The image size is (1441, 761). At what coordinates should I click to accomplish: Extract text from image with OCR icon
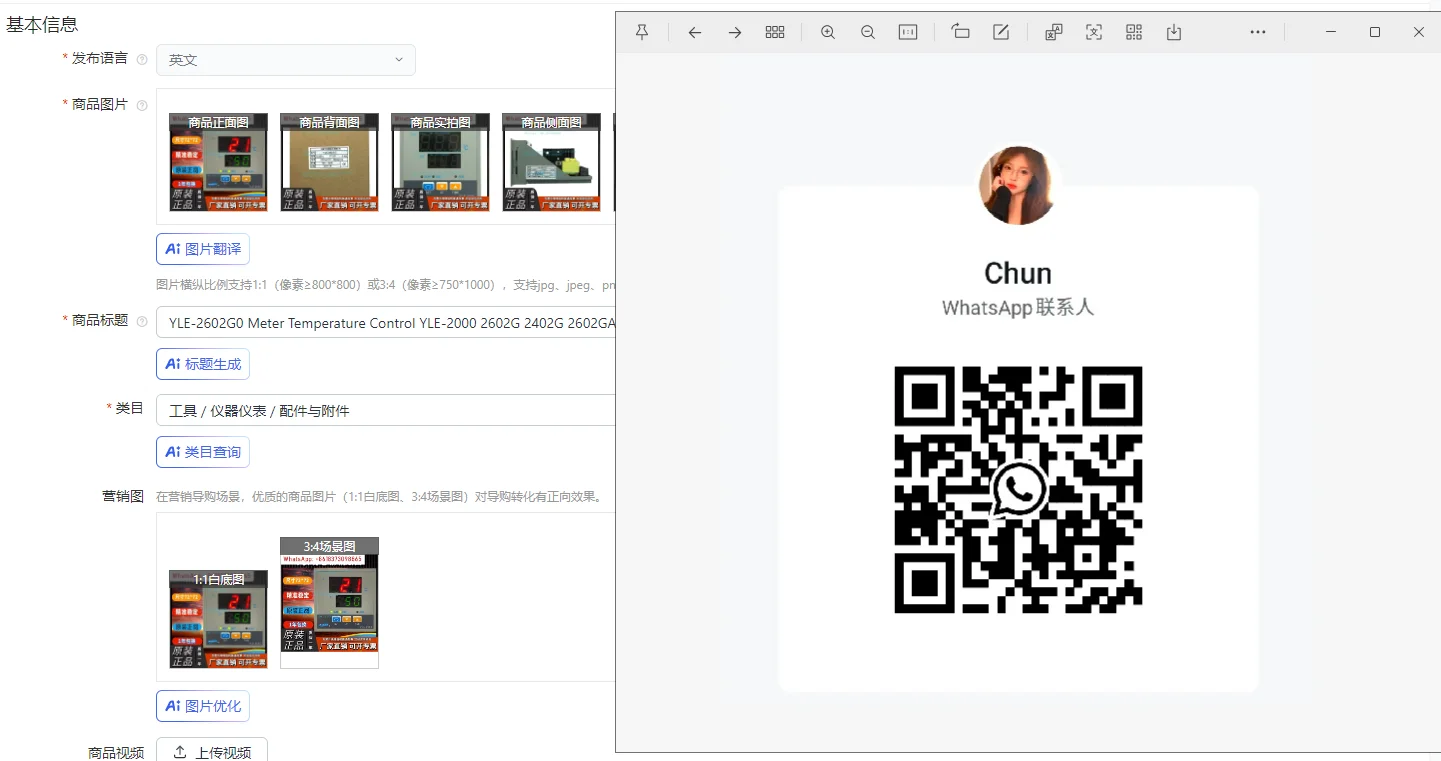1094,32
